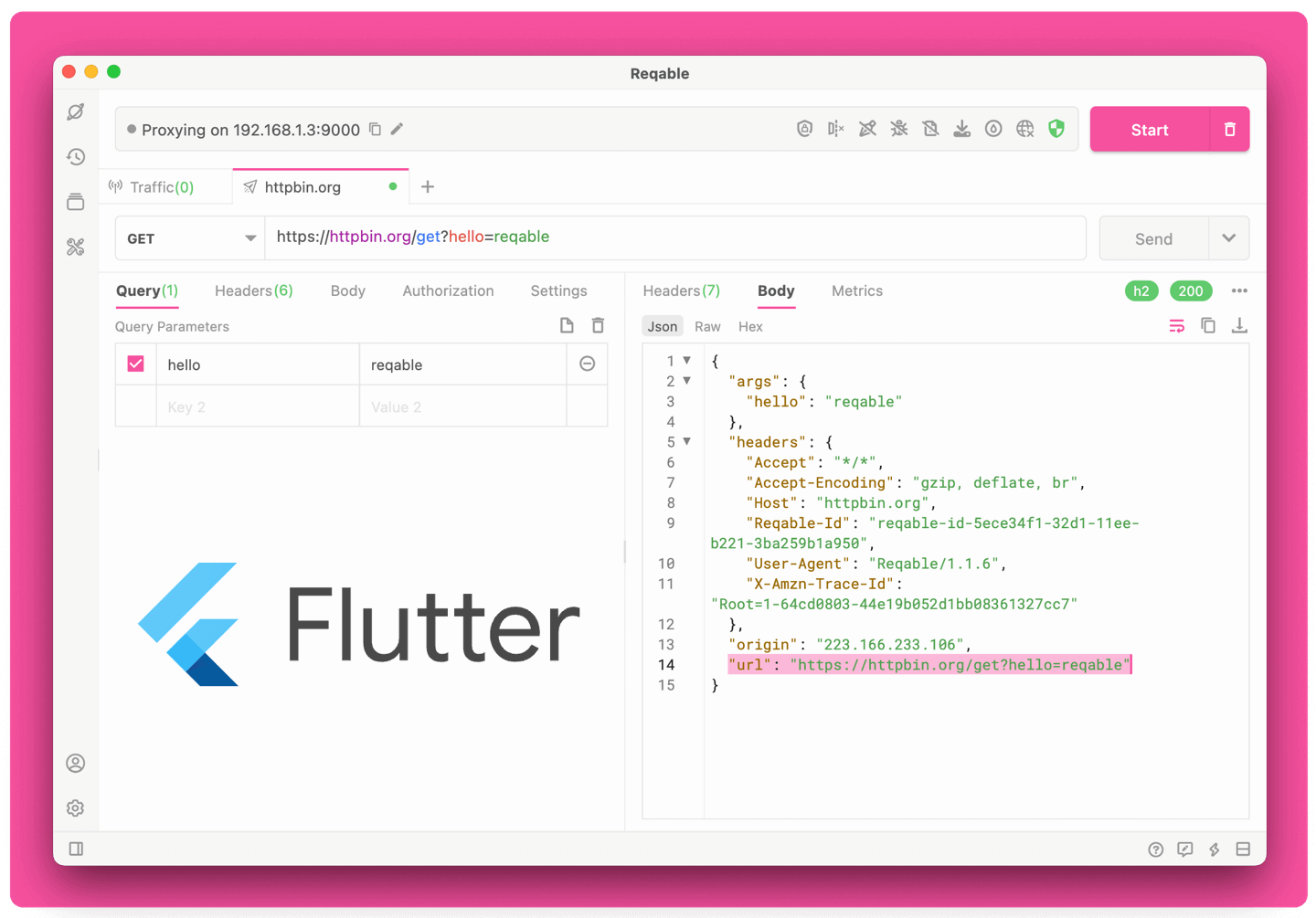Click the reqable value field

(x=462, y=364)
